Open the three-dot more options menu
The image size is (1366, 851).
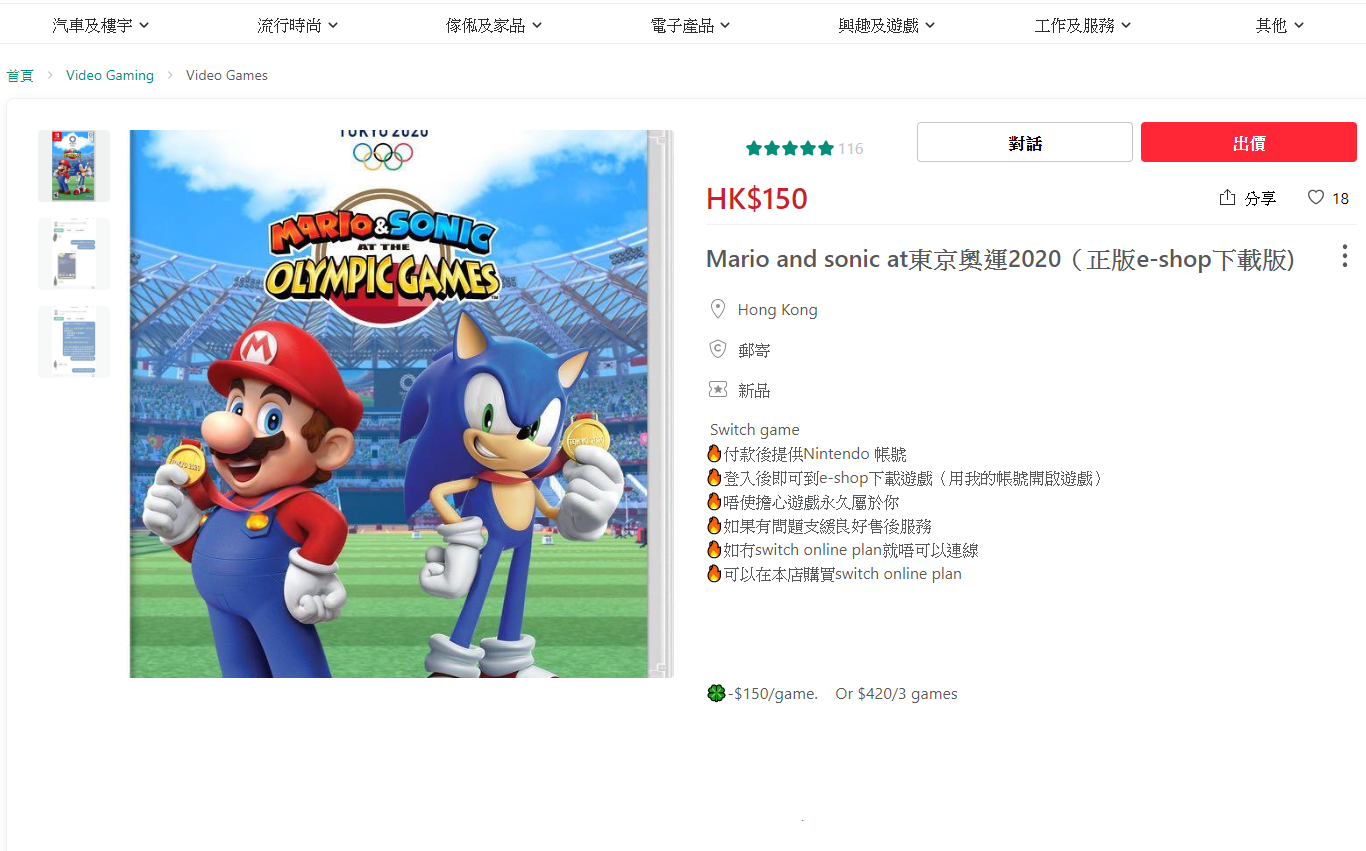pyautogui.click(x=1345, y=256)
